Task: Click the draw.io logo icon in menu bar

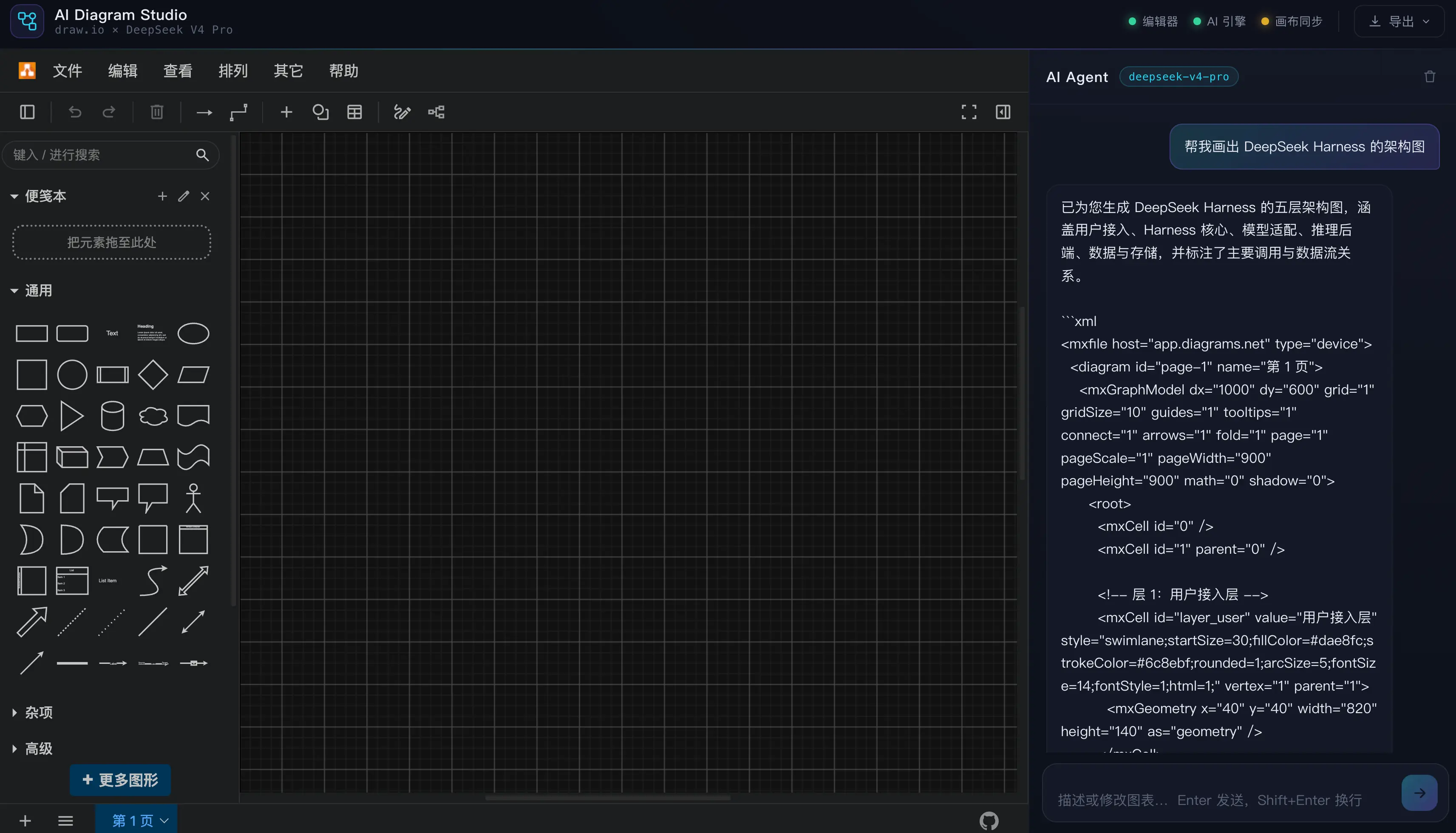Action: (27, 71)
